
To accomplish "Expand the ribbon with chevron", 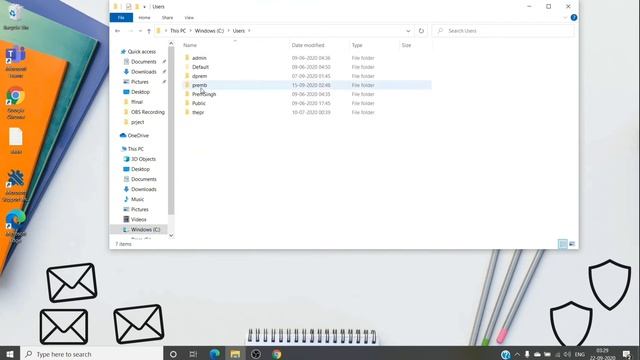I will (x=565, y=18).
